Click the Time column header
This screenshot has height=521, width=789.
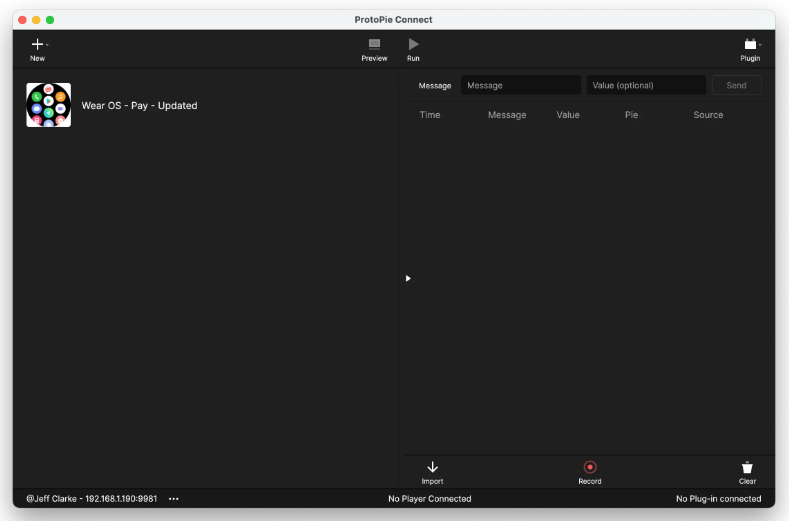pyautogui.click(x=430, y=115)
